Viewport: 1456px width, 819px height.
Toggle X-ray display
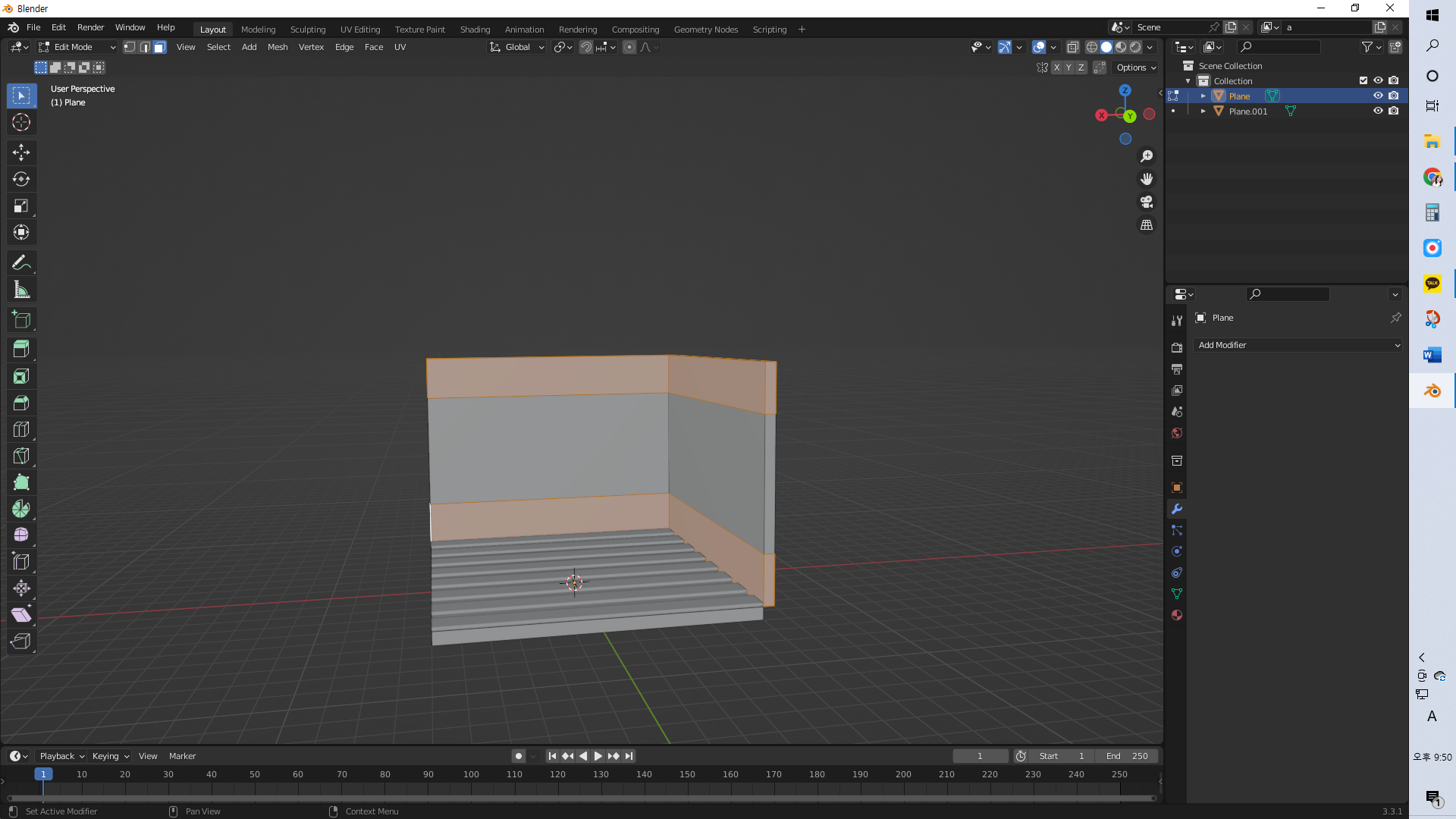tap(1072, 47)
